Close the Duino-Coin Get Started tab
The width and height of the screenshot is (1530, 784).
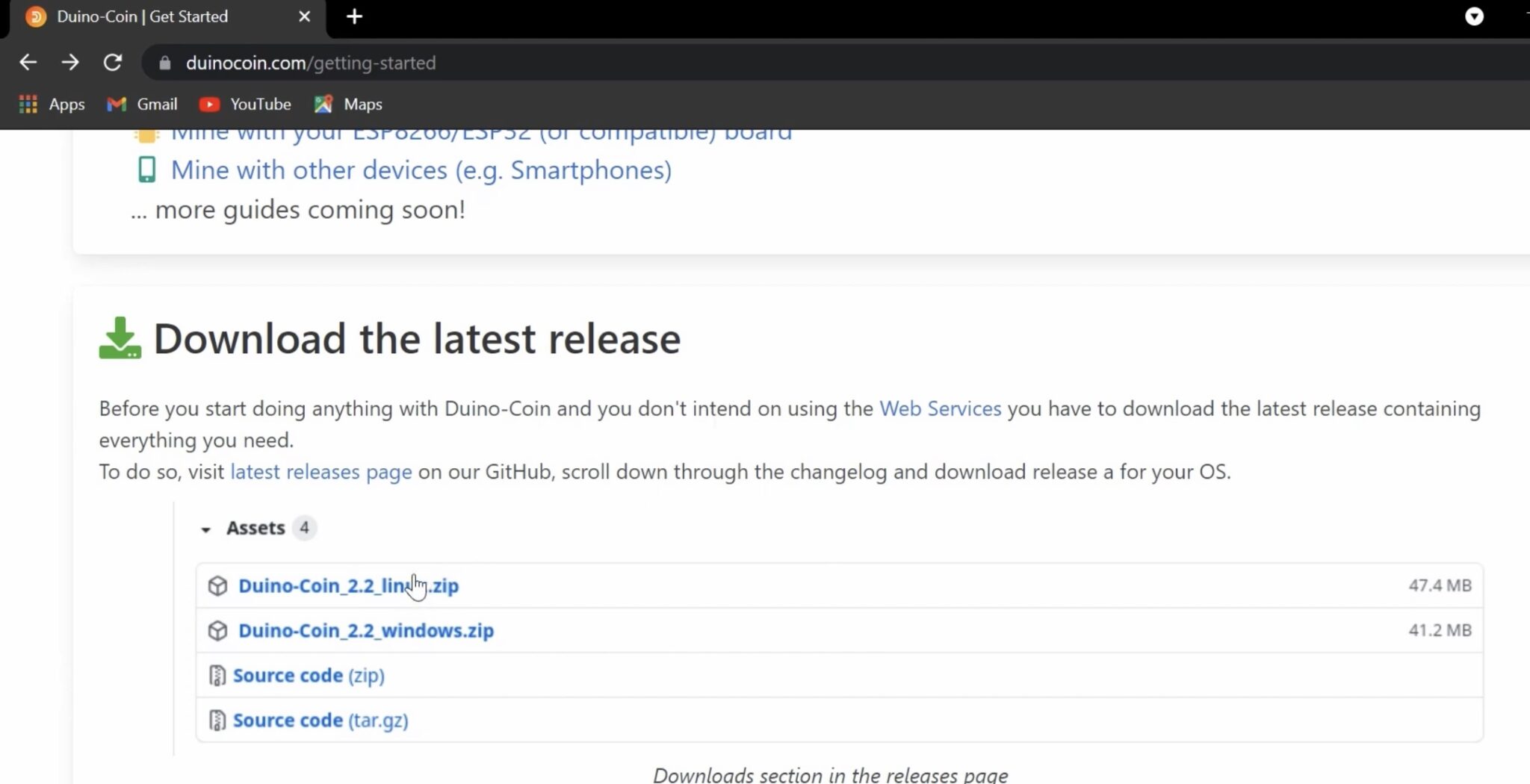304,16
